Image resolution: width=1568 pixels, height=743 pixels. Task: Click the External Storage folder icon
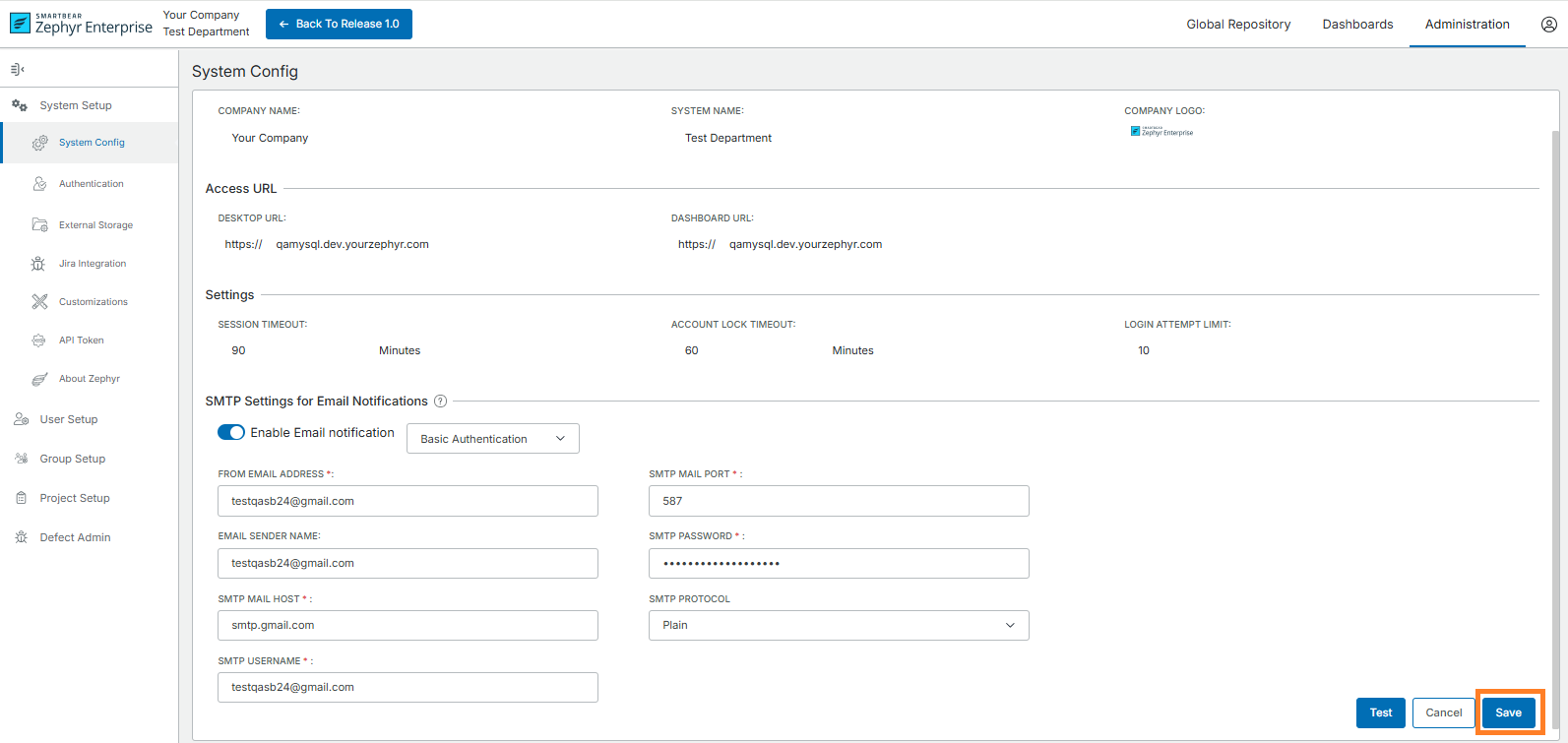tap(39, 224)
